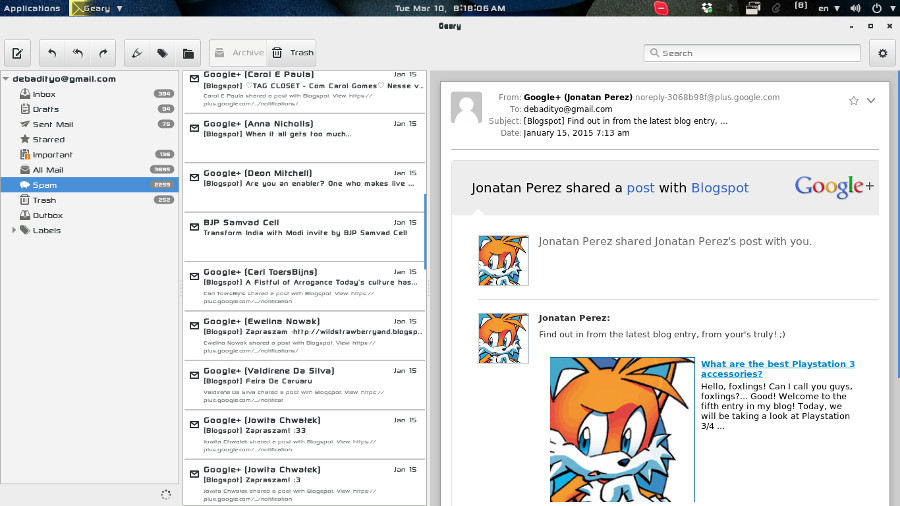Move conversation to Trash via toolbar button
This screenshot has height=506, width=900.
pos(292,53)
